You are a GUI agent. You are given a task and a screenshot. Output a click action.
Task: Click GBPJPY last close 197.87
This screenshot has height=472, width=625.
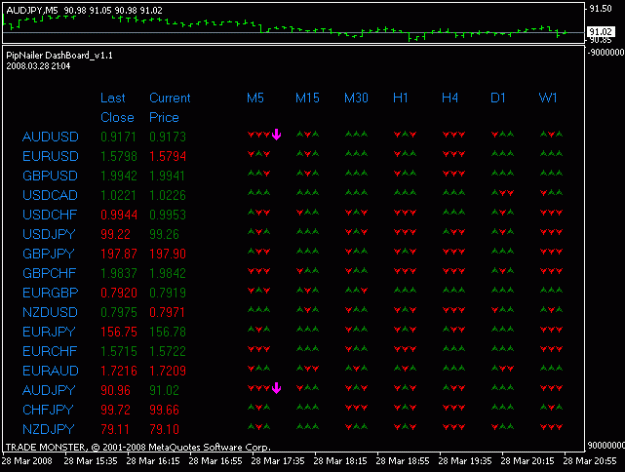[119, 254]
